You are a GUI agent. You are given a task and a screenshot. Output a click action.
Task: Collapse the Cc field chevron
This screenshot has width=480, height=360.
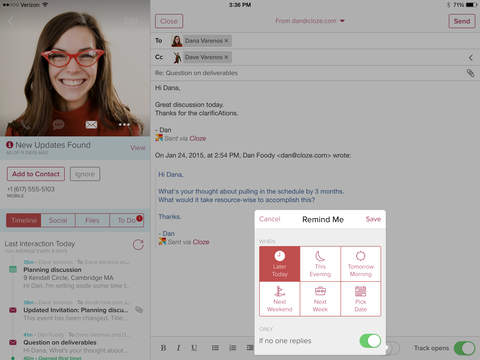click(470, 57)
